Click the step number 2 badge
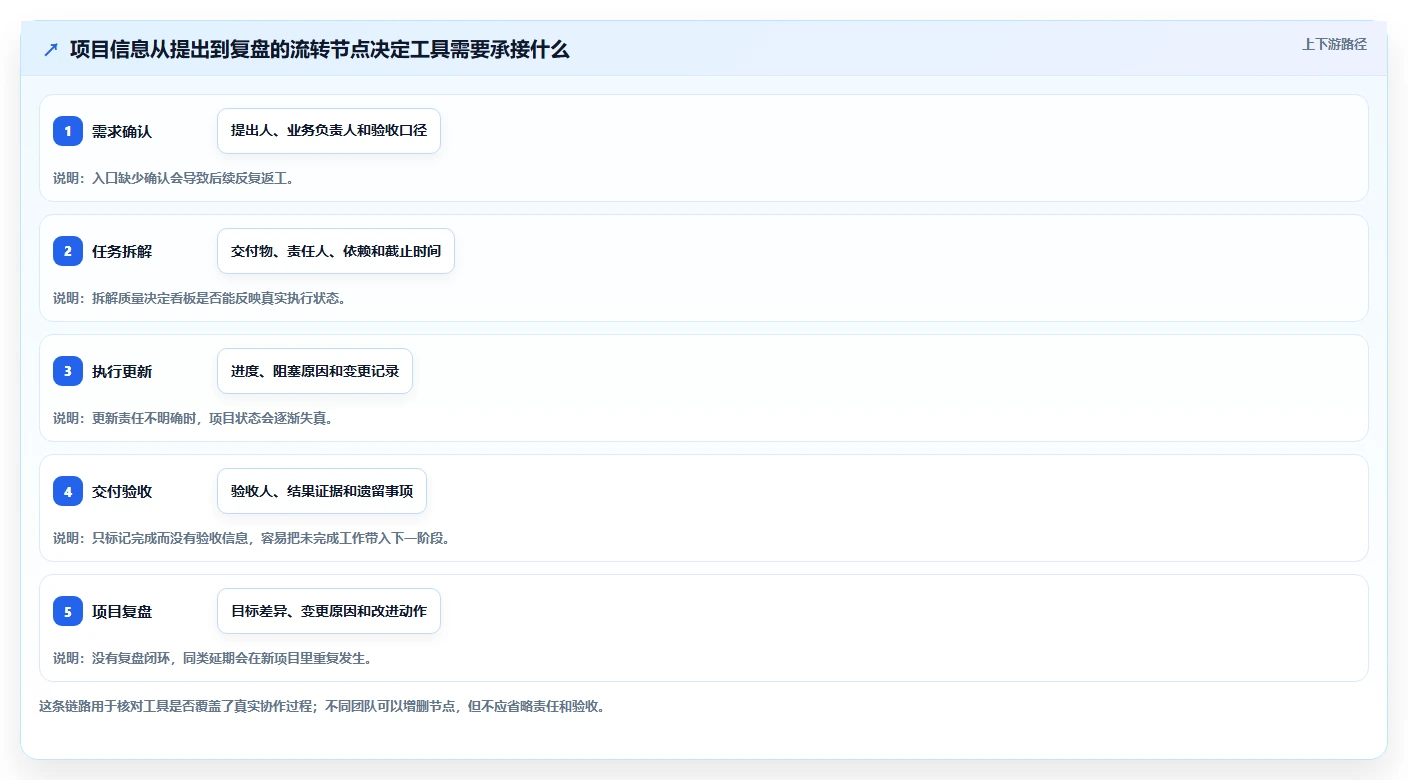 coord(68,251)
